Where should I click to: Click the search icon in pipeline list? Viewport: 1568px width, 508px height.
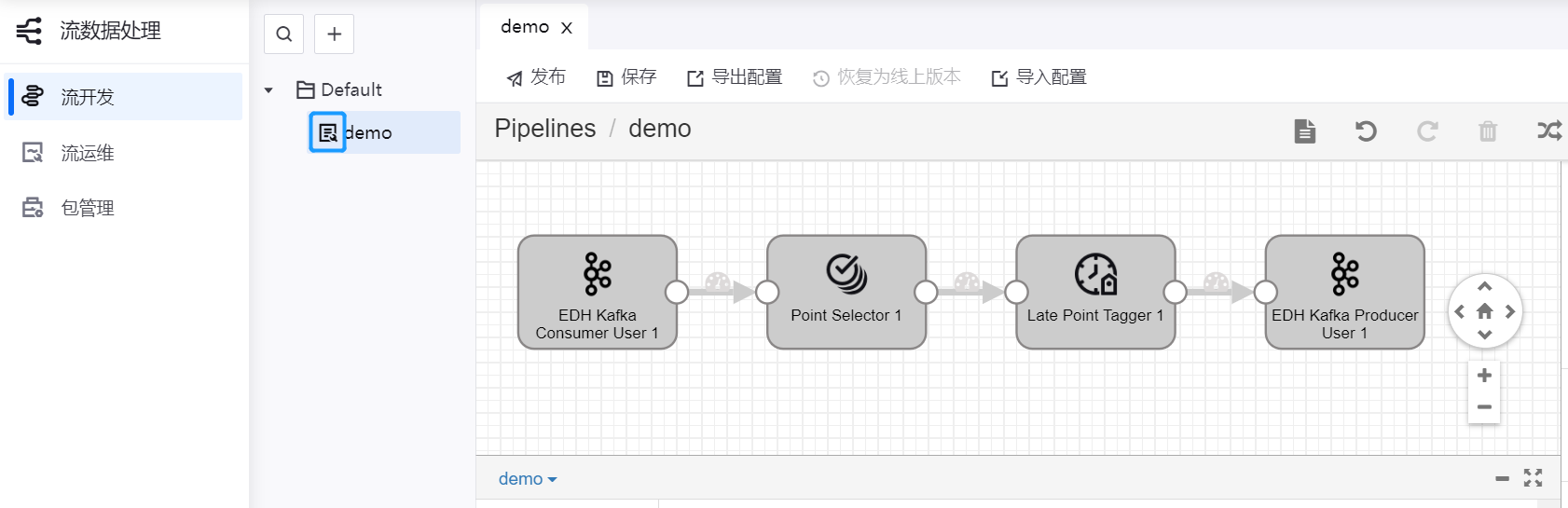[x=284, y=34]
